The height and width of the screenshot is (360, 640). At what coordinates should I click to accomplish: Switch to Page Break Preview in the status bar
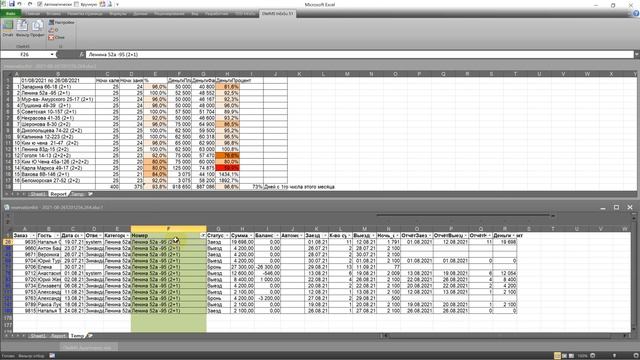571,356
